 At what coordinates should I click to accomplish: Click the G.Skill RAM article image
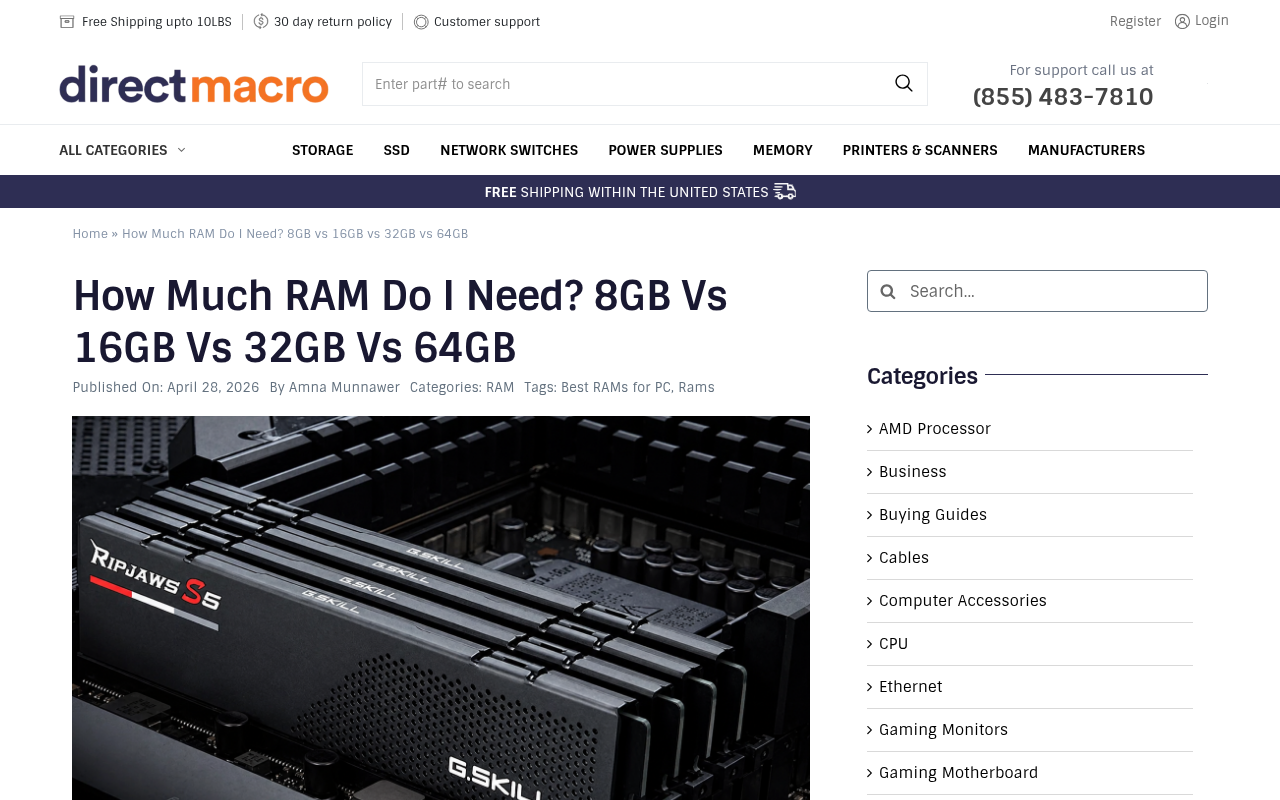[x=441, y=608]
